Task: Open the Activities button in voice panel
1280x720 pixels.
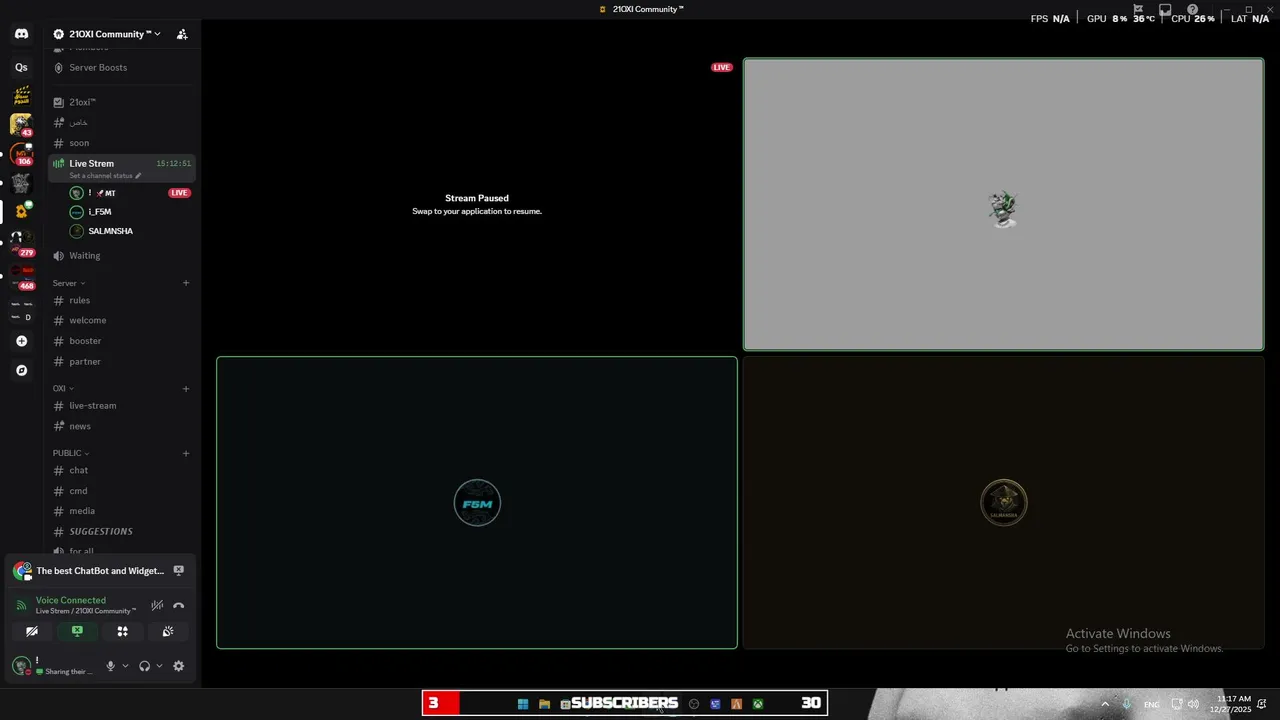Action: [x=122, y=631]
